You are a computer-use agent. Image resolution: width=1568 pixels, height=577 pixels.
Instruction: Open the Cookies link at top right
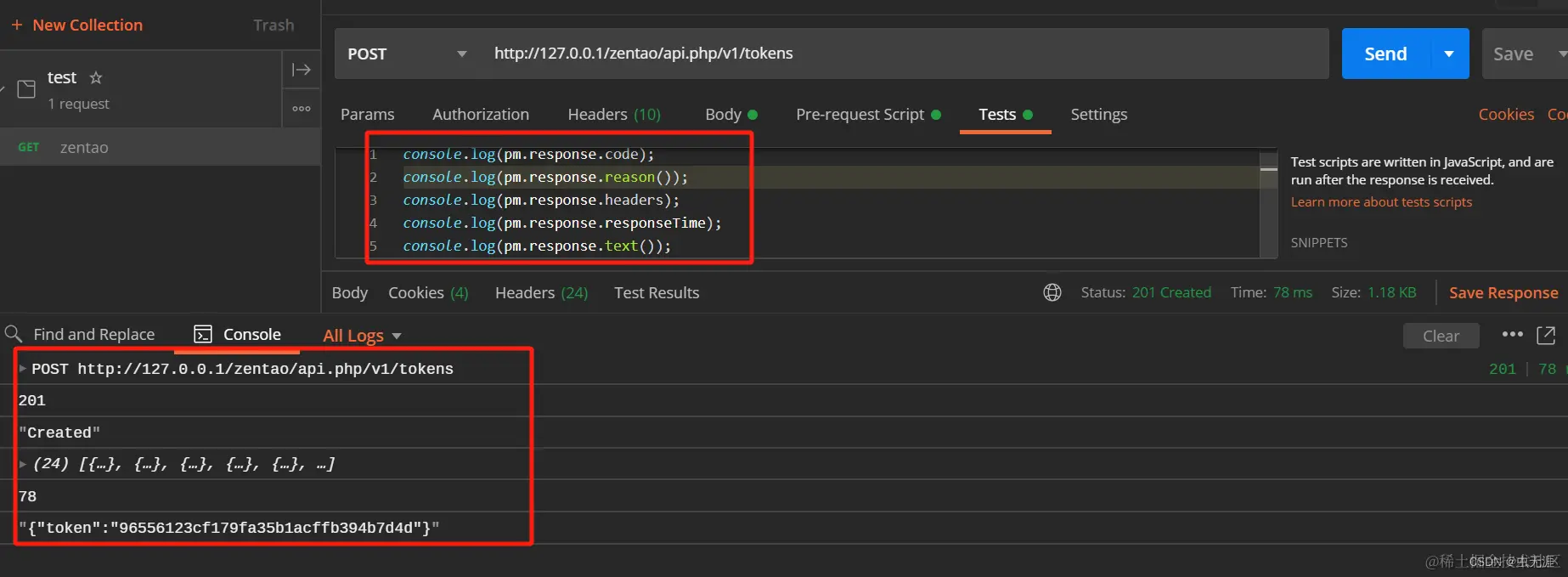click(1506, 114)
